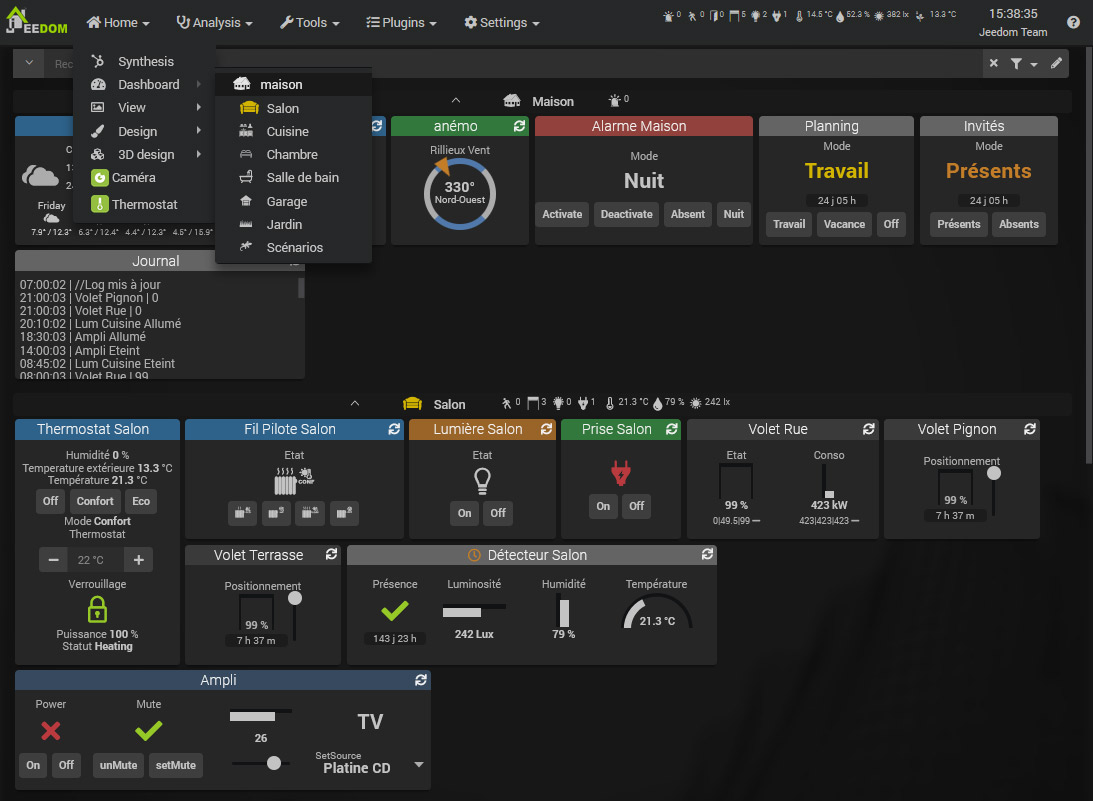Select first Fil Pilote mode icon button

[242, 513]
